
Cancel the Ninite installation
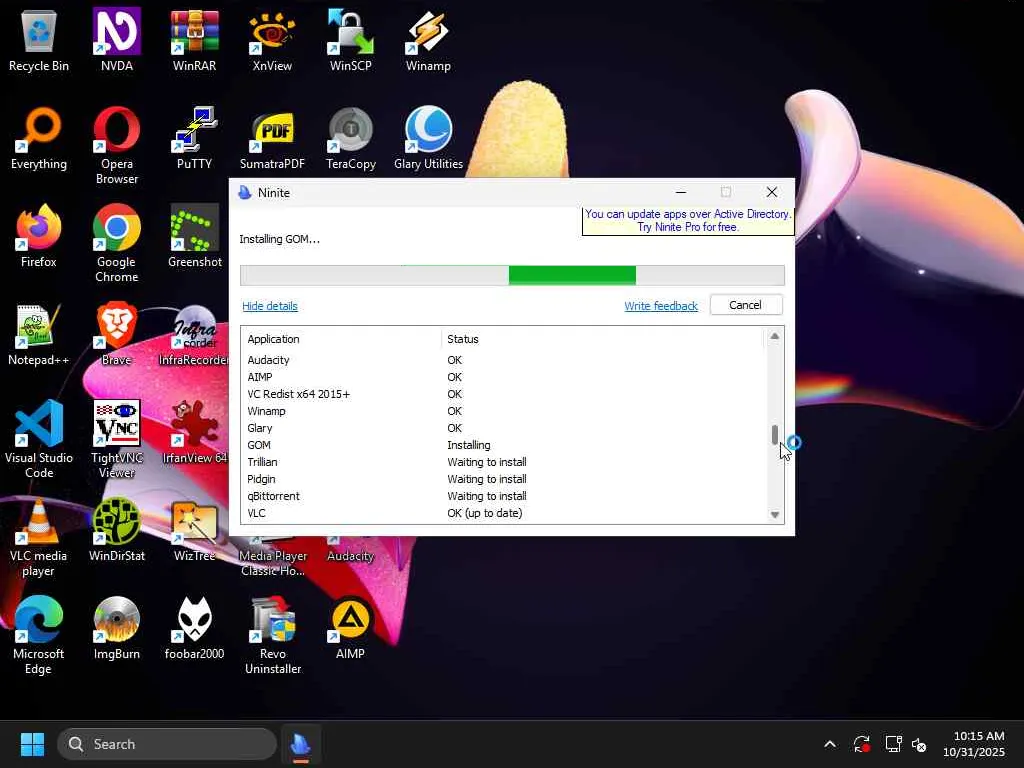click(x=745, y=305)
